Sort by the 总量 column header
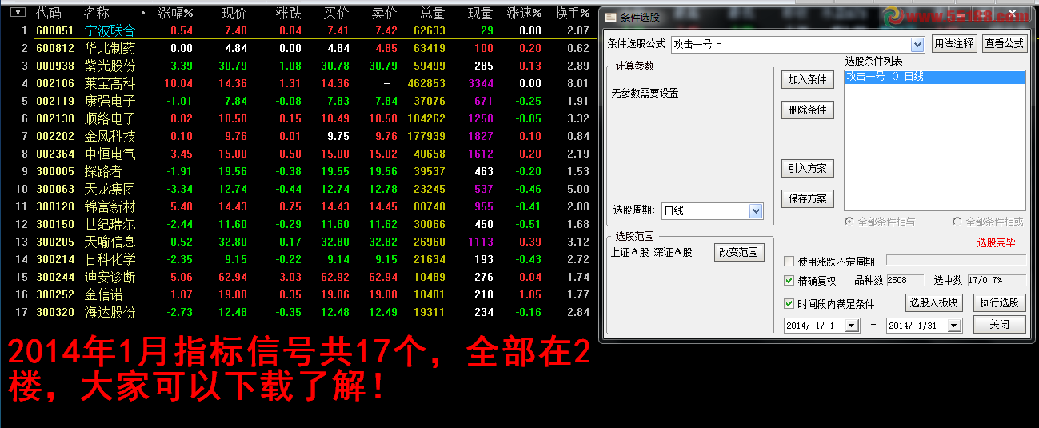The height and width of the screenshot is (428, 1039). tap(433, 13)
